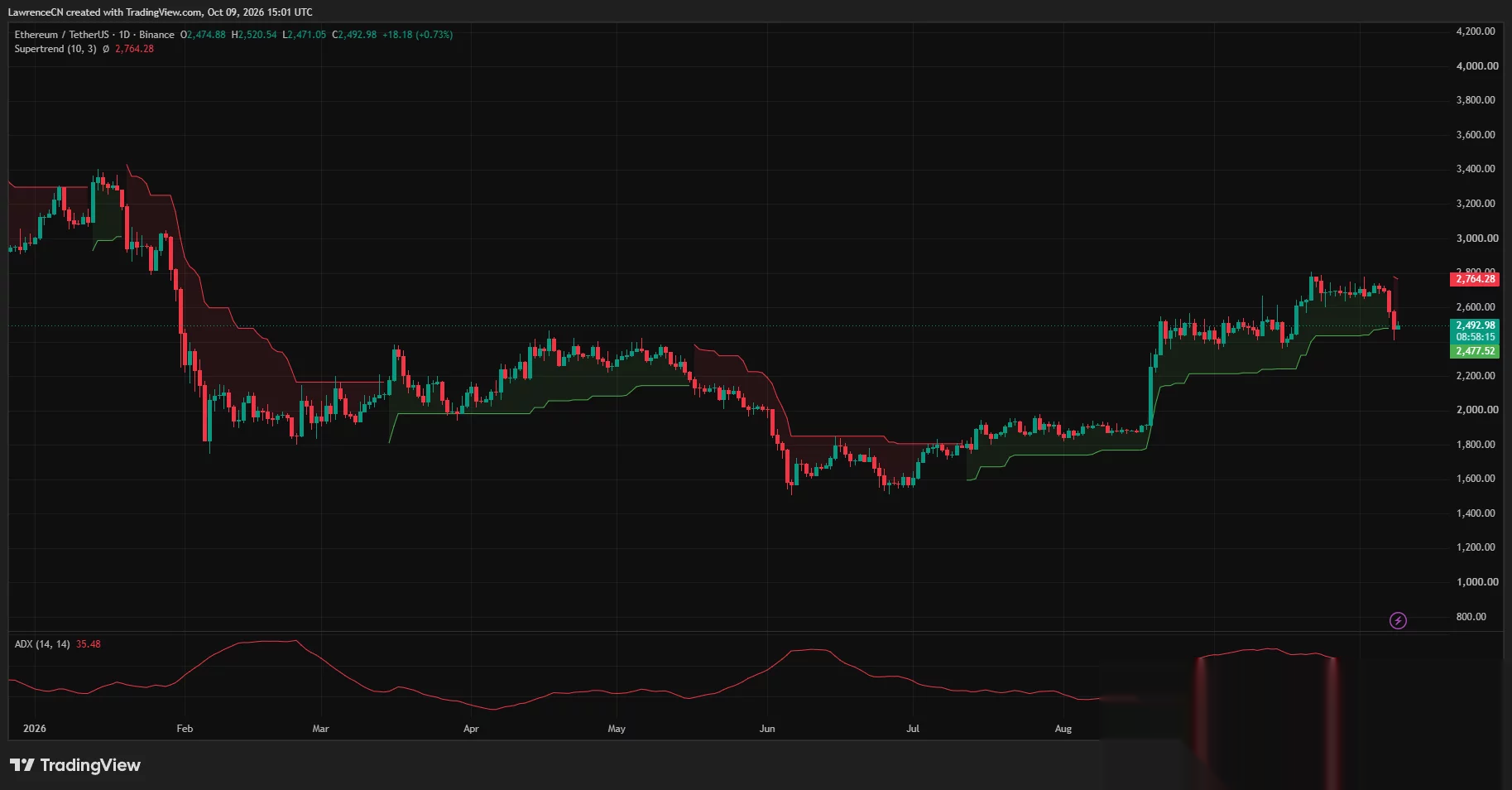1512x790 pixels.
Task: Click the Mar label on time axis
Action: [320, 729]
